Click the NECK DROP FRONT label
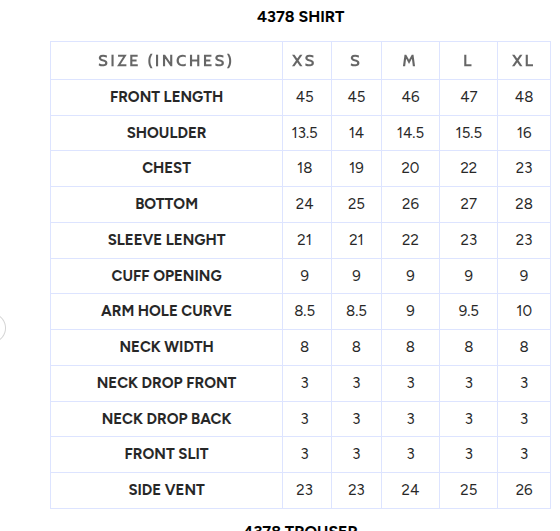Image resolution: width=560 pixels, height=531 pixels. (x=166, y=383)
